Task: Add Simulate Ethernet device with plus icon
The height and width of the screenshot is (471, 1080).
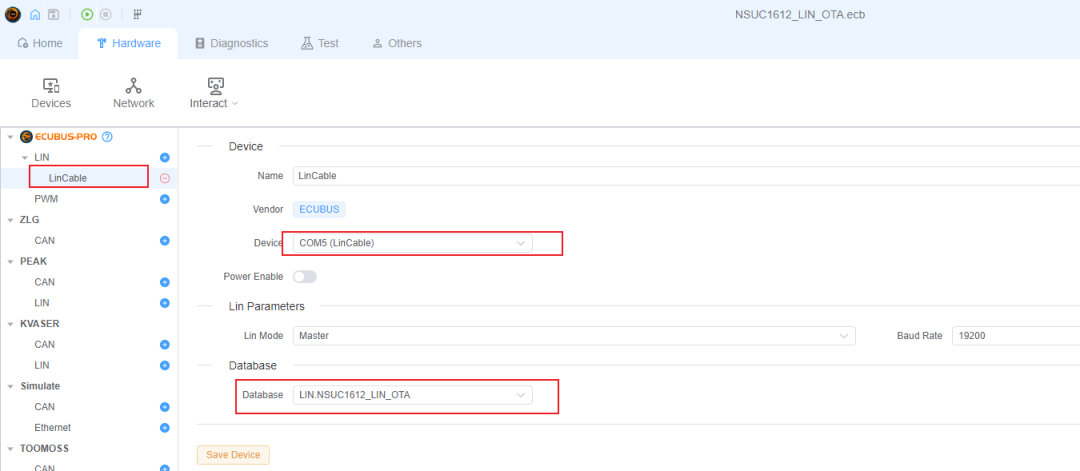Action: 165,428
